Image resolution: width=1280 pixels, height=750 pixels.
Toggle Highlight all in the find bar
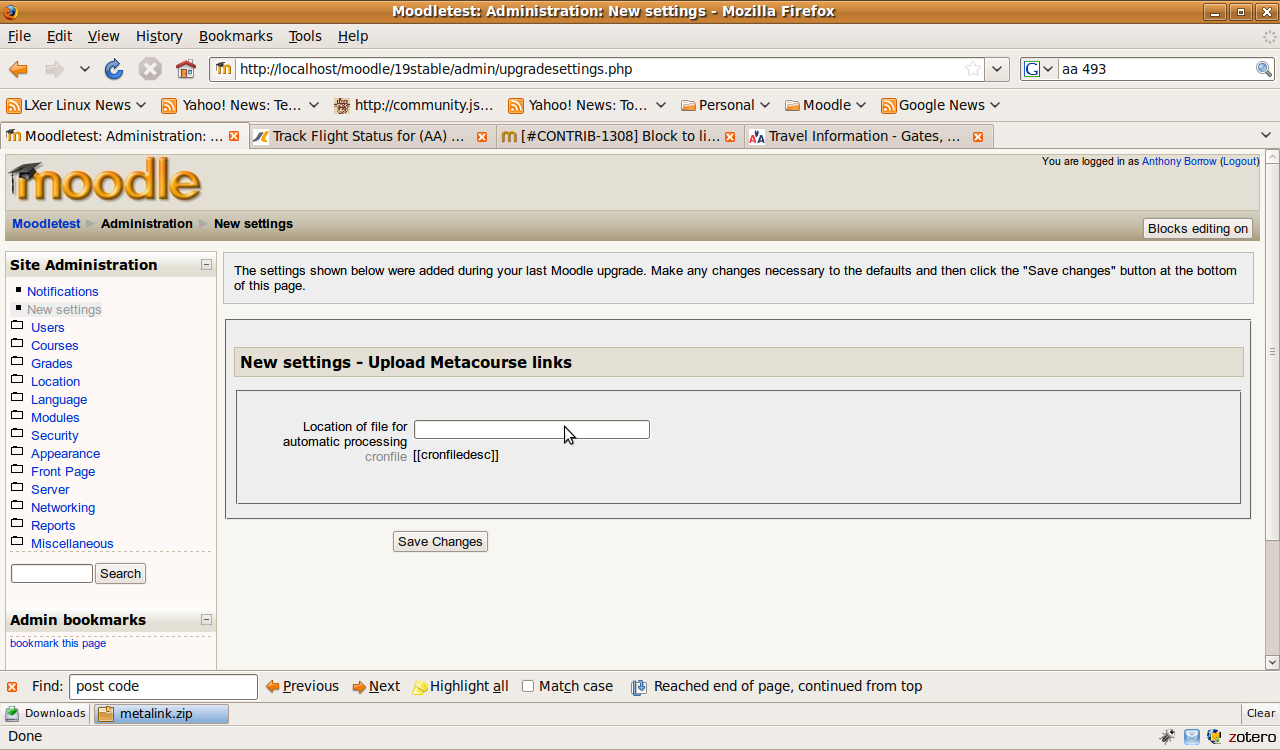(460, 686)
